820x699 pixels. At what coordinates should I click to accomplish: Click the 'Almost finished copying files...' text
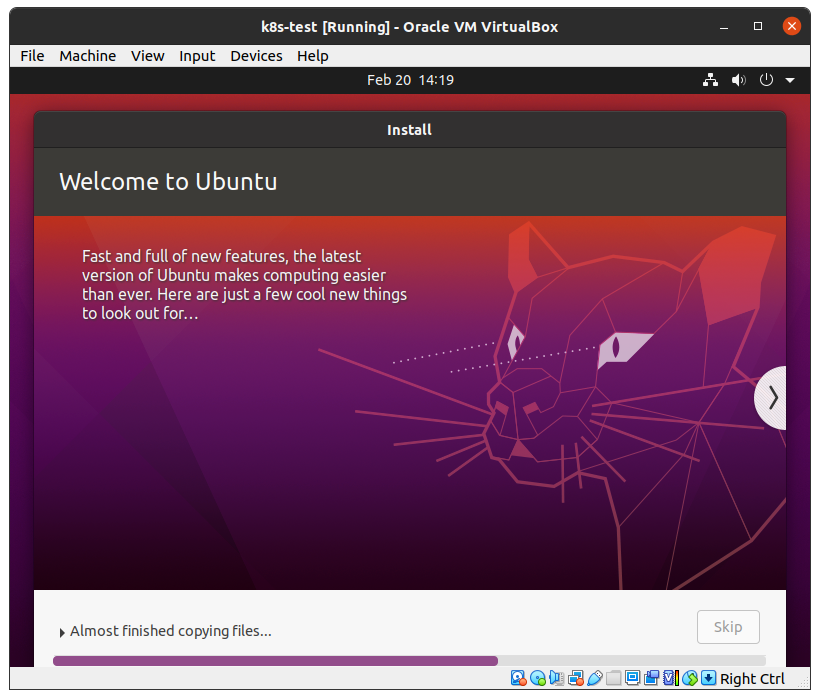(x=171, y=631)
